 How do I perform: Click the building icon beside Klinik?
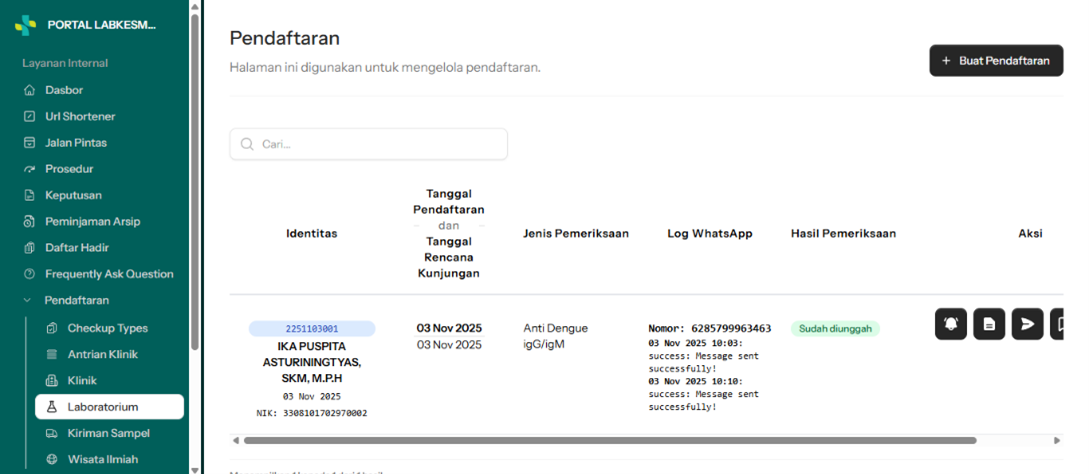(x=51, y=381)
